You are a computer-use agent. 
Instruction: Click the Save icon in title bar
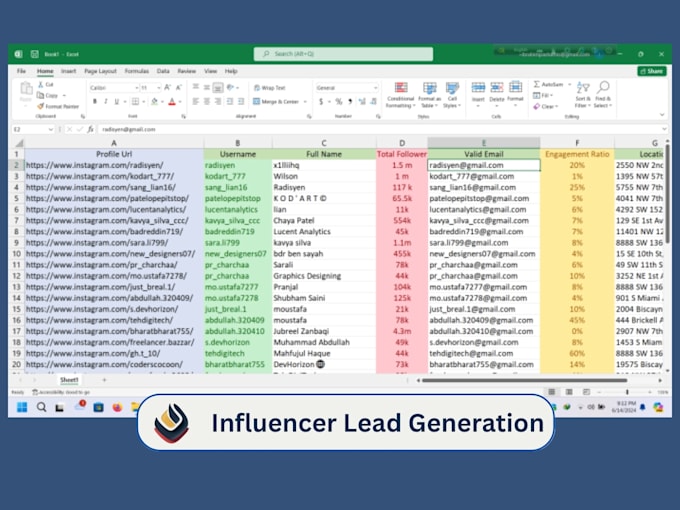pyautogui.click(x=35, y=54)
